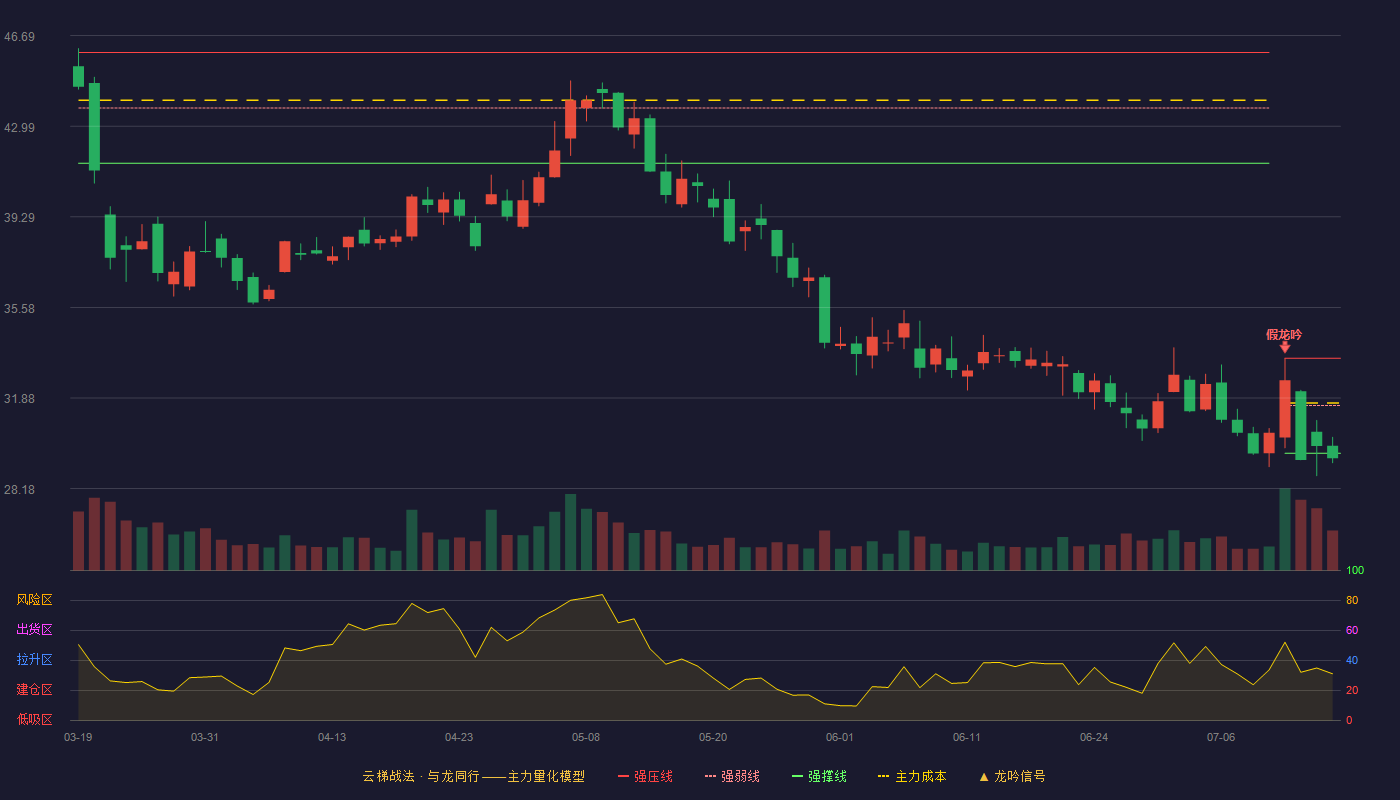Click the long red strong-pressure line at top
The image size is (1400, 800).
[x=673, y=52]
